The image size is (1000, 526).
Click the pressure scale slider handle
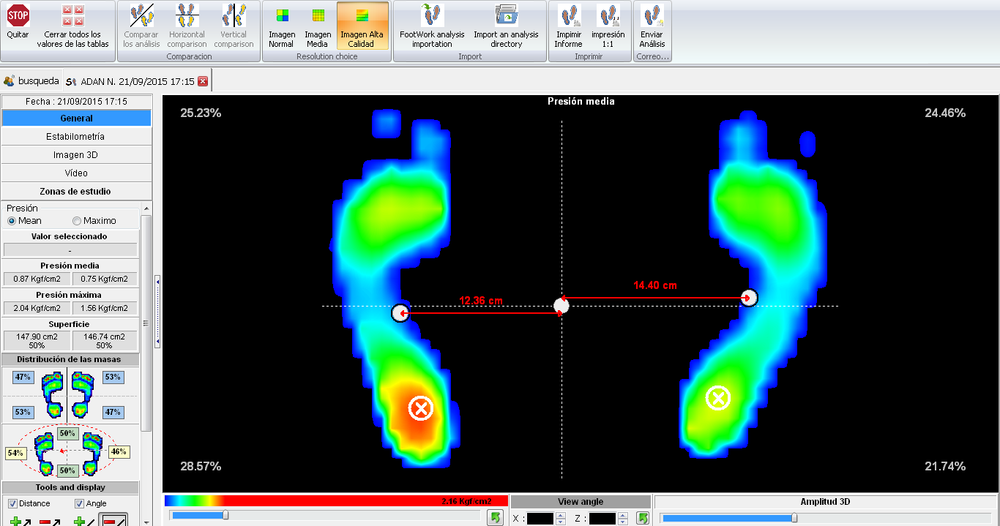point(225,515)
